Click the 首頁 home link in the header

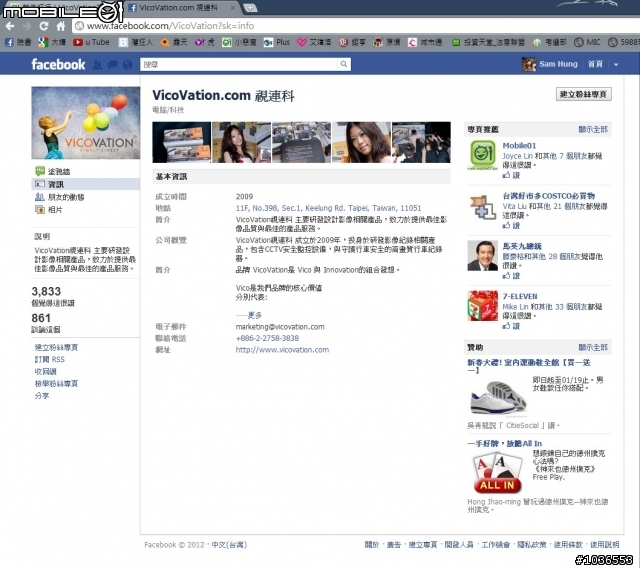(x=595, y=64)
